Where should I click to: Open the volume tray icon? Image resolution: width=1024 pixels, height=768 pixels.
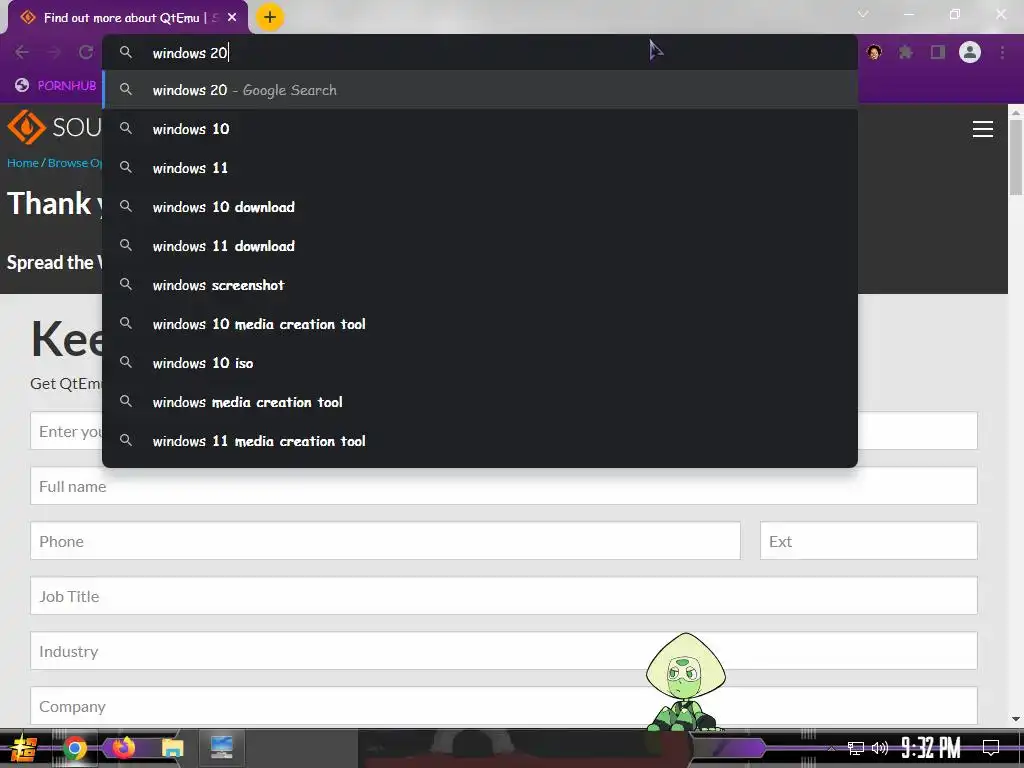[880, 748]
